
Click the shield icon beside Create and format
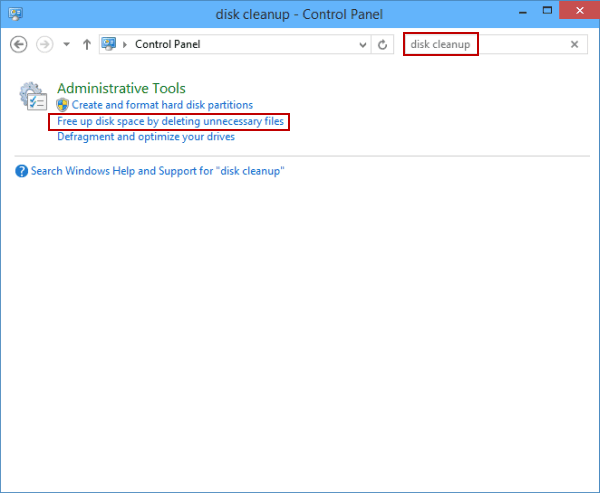(62, 104)
